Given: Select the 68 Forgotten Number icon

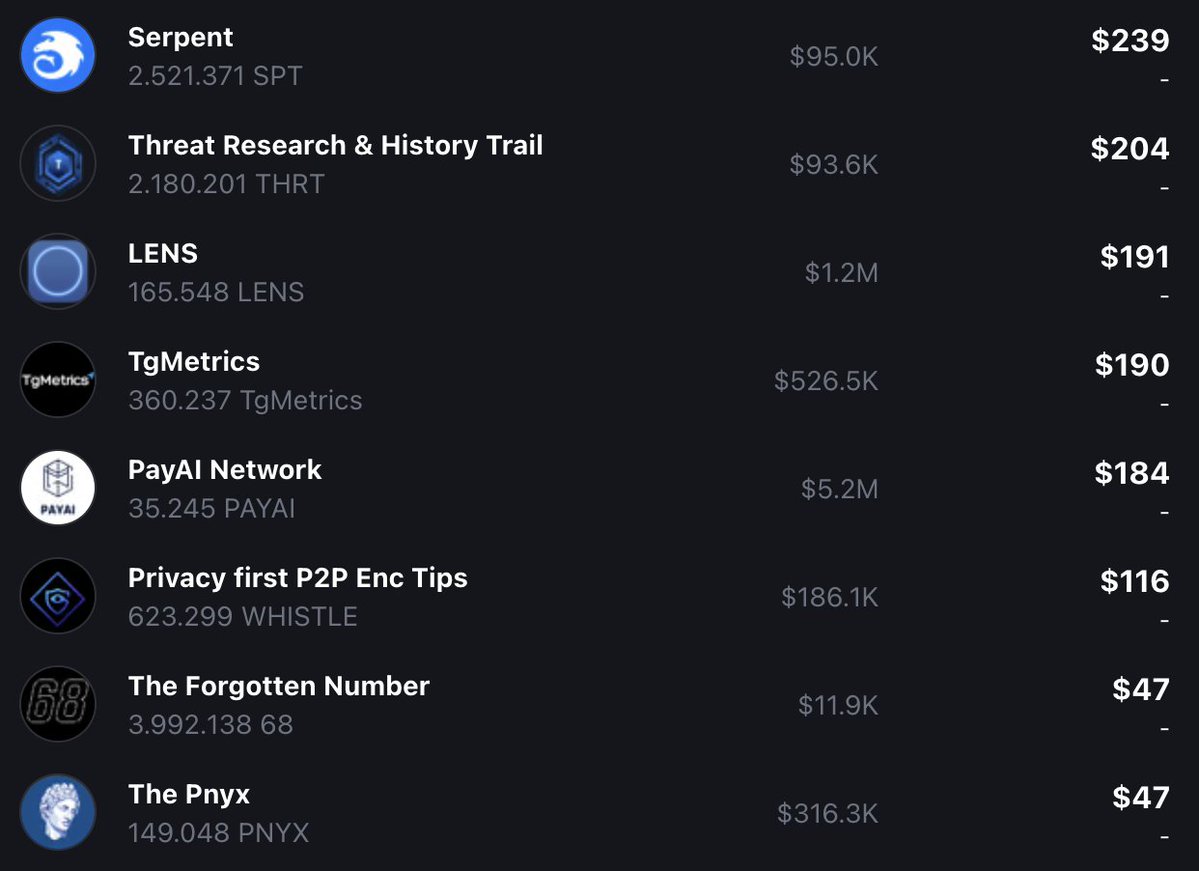Looking at the screenshot, I should point(58,705).
